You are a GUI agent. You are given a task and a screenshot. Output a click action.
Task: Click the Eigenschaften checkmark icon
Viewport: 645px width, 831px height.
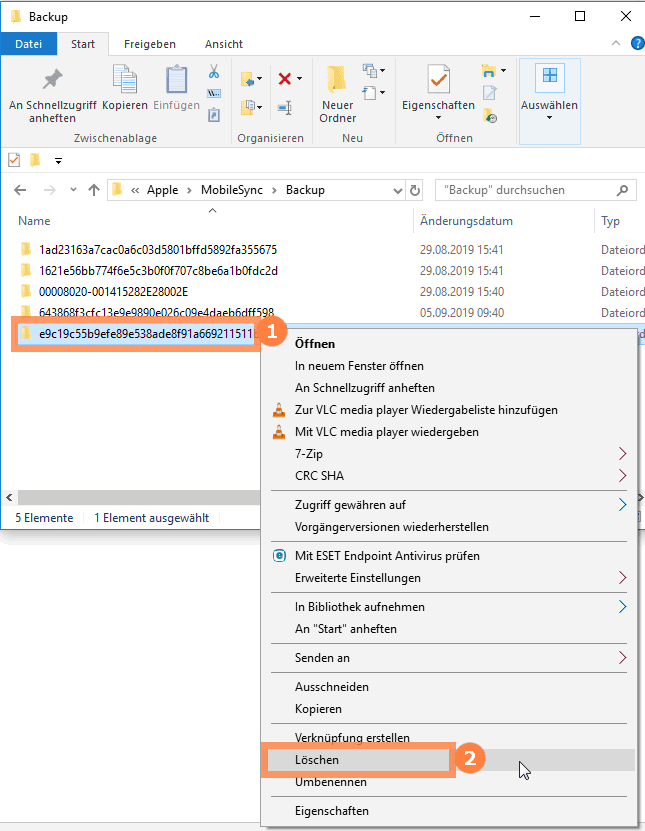[x=438, y=79]
